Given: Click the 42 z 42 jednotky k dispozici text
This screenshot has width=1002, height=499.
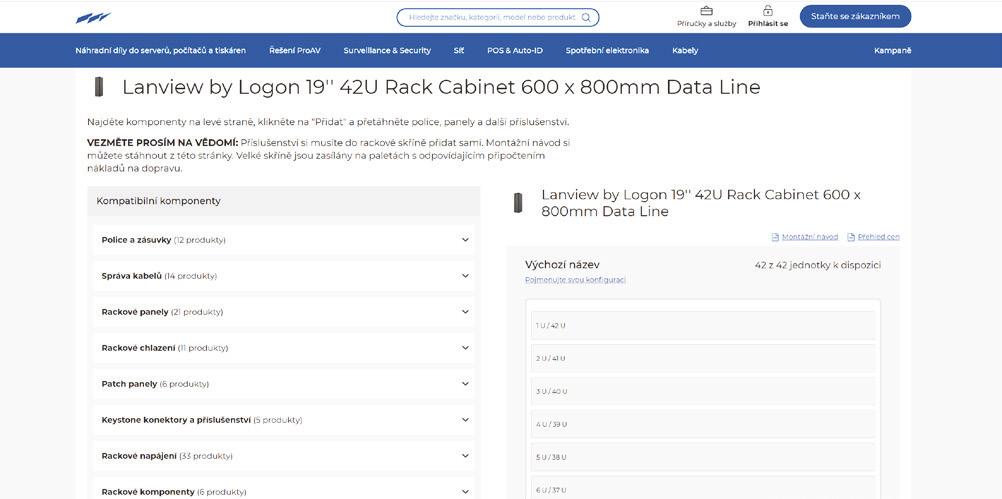Looking at the screenshot, I should pyautogui.click(x=817, y=265).
